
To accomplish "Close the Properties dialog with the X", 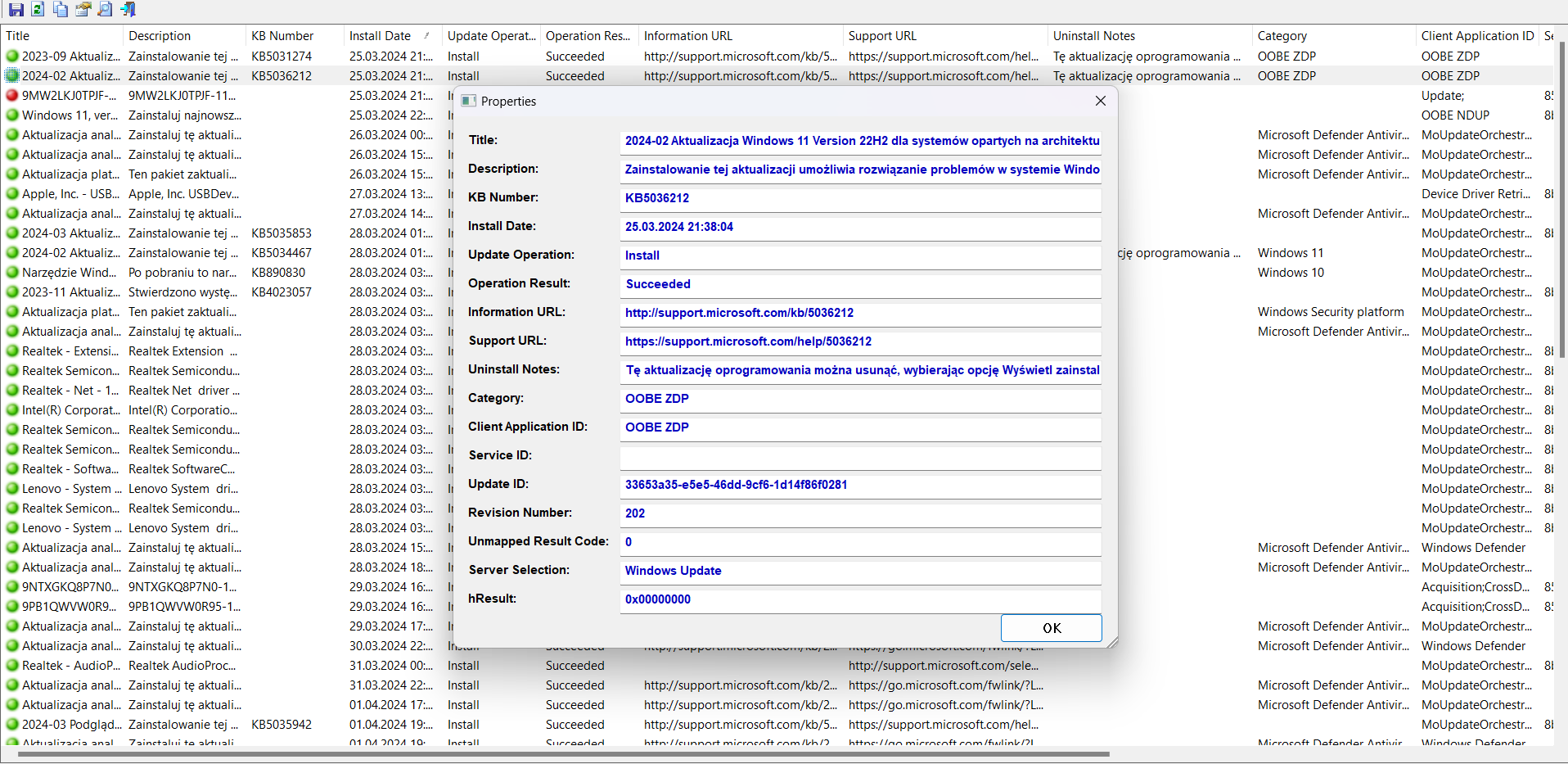I will [1100, 101].
